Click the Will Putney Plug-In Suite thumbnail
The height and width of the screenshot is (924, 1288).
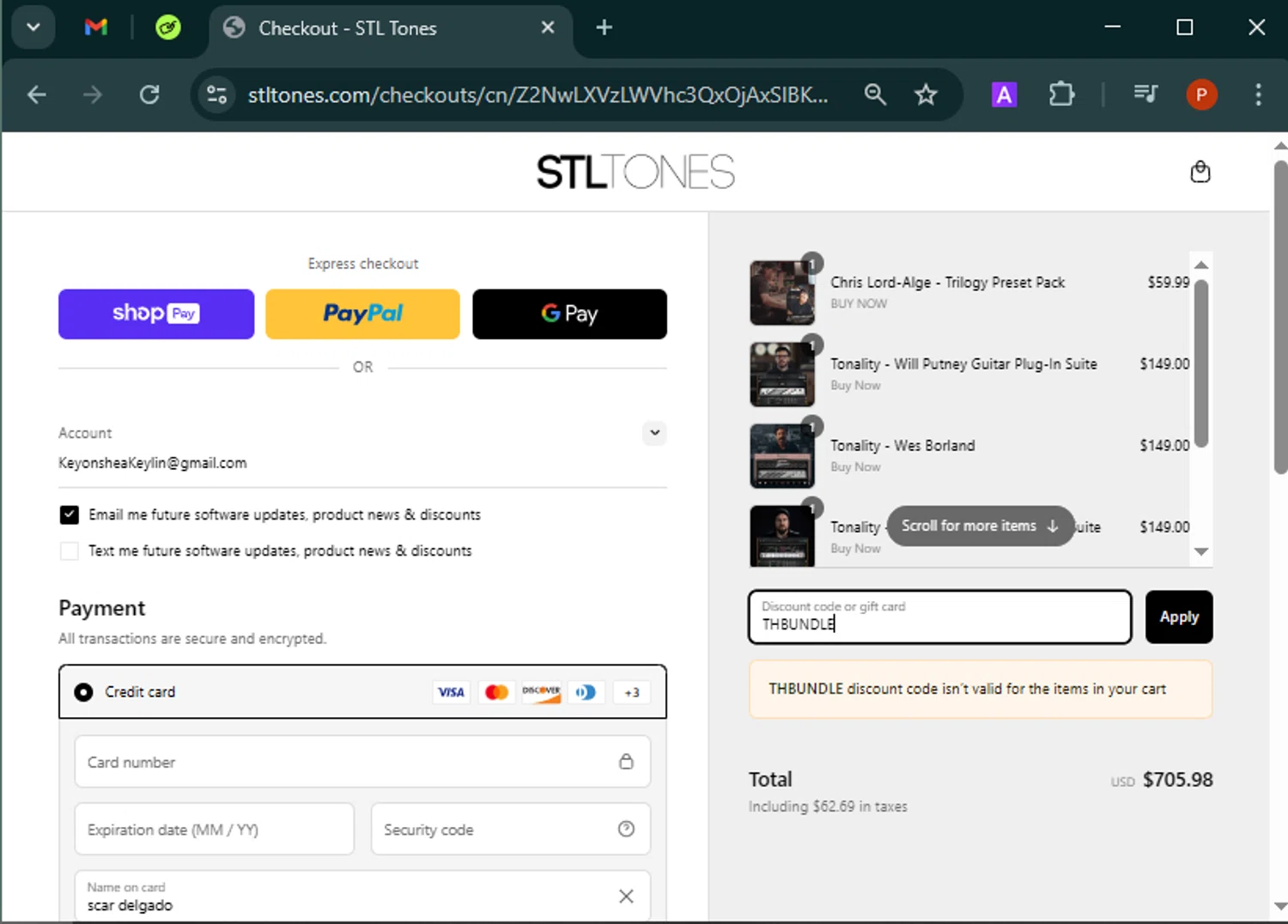[781, 374]
